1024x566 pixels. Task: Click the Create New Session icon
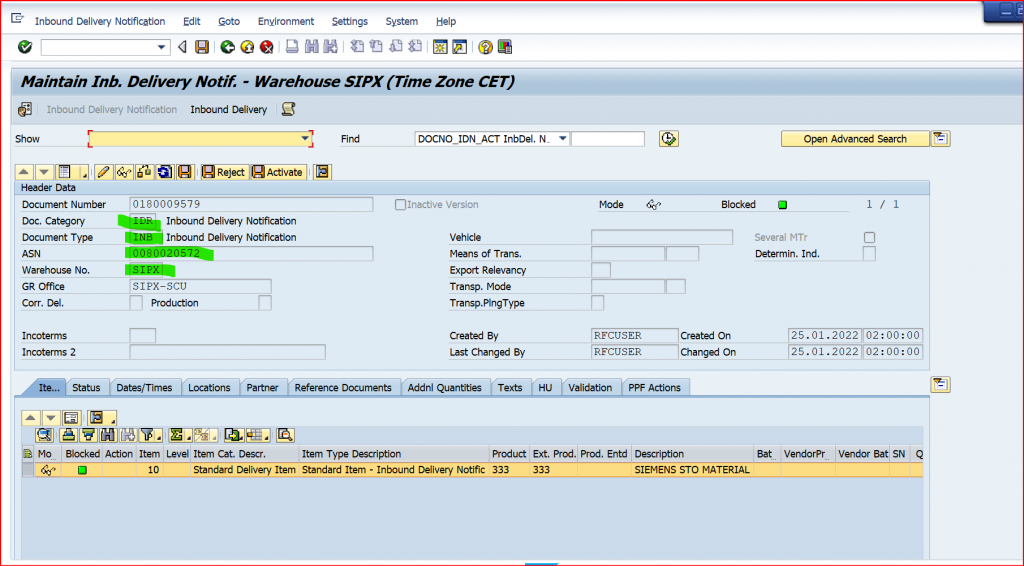pyautogui.click(x=440, y=47)
